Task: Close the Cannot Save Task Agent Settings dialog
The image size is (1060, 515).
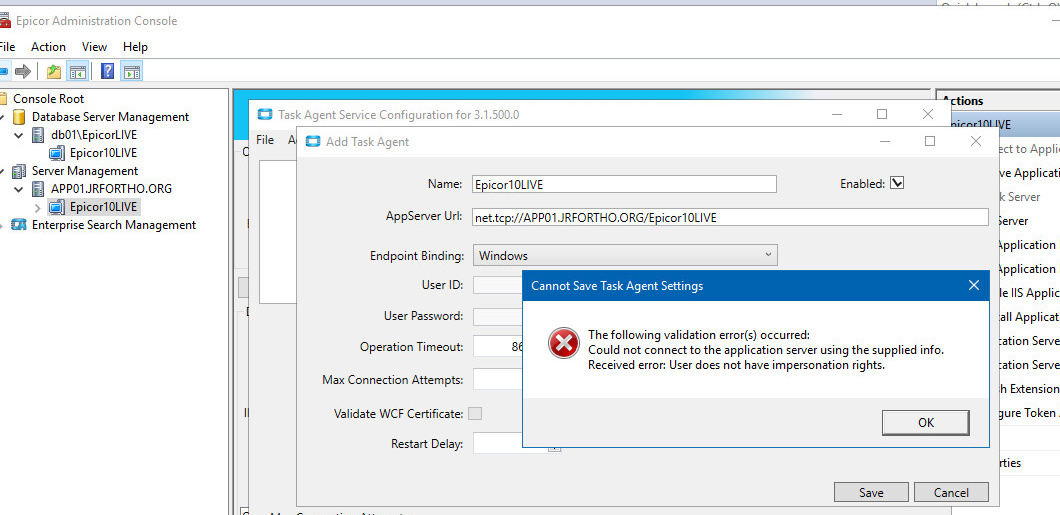Action: [x=973, y=285]
